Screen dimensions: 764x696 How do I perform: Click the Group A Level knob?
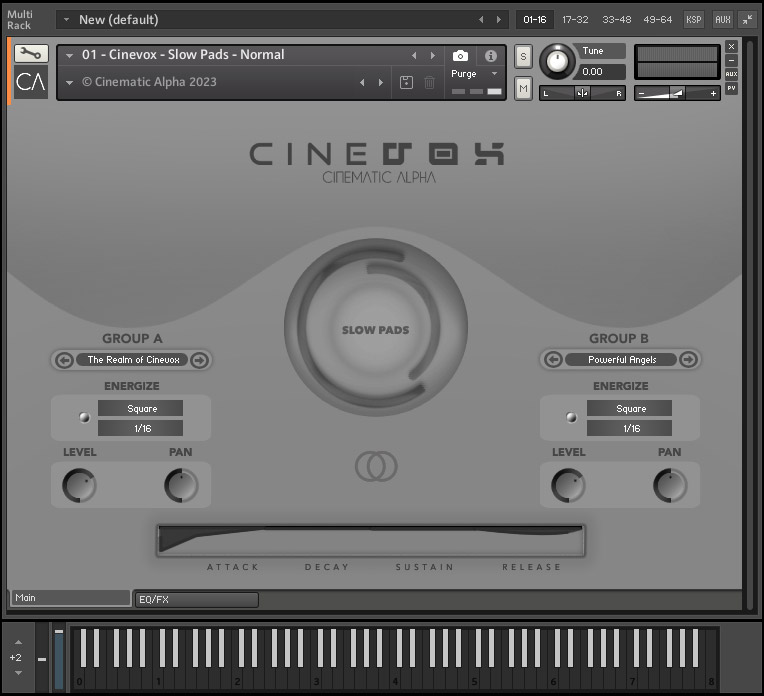click(x=78, y=486)
